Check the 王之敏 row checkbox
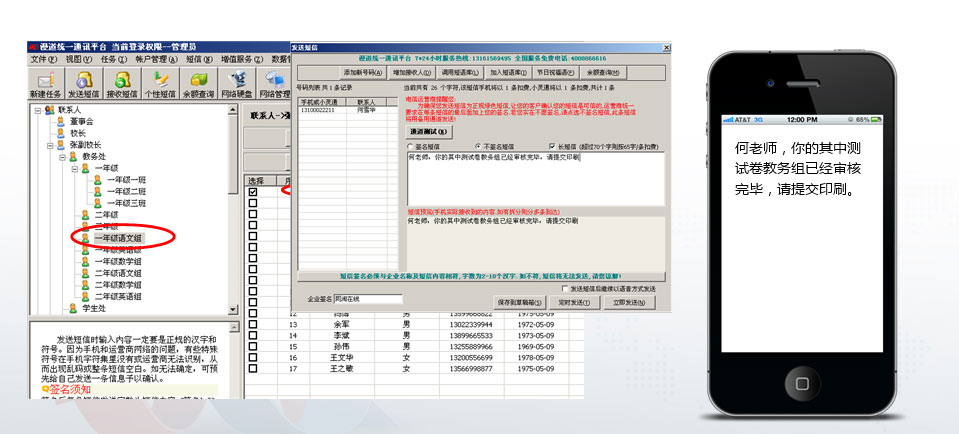The height and width of the screenshot is (434, 959). pyautogui.click(x=253, y=368)
